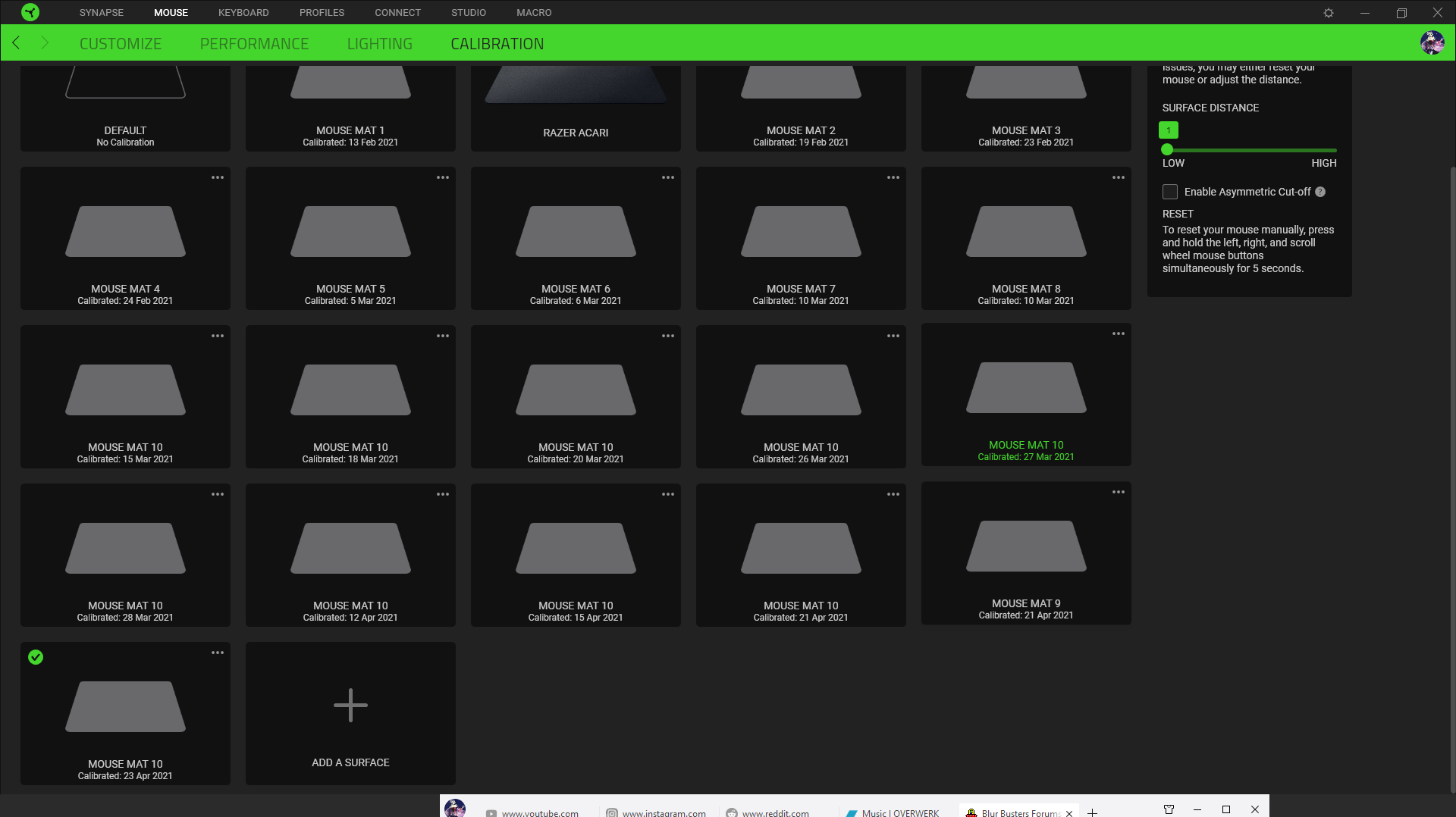The width and height of the screenshot is (1456, 817).
Task: Open the user profile avatar
Action: tap(1432, 43)
